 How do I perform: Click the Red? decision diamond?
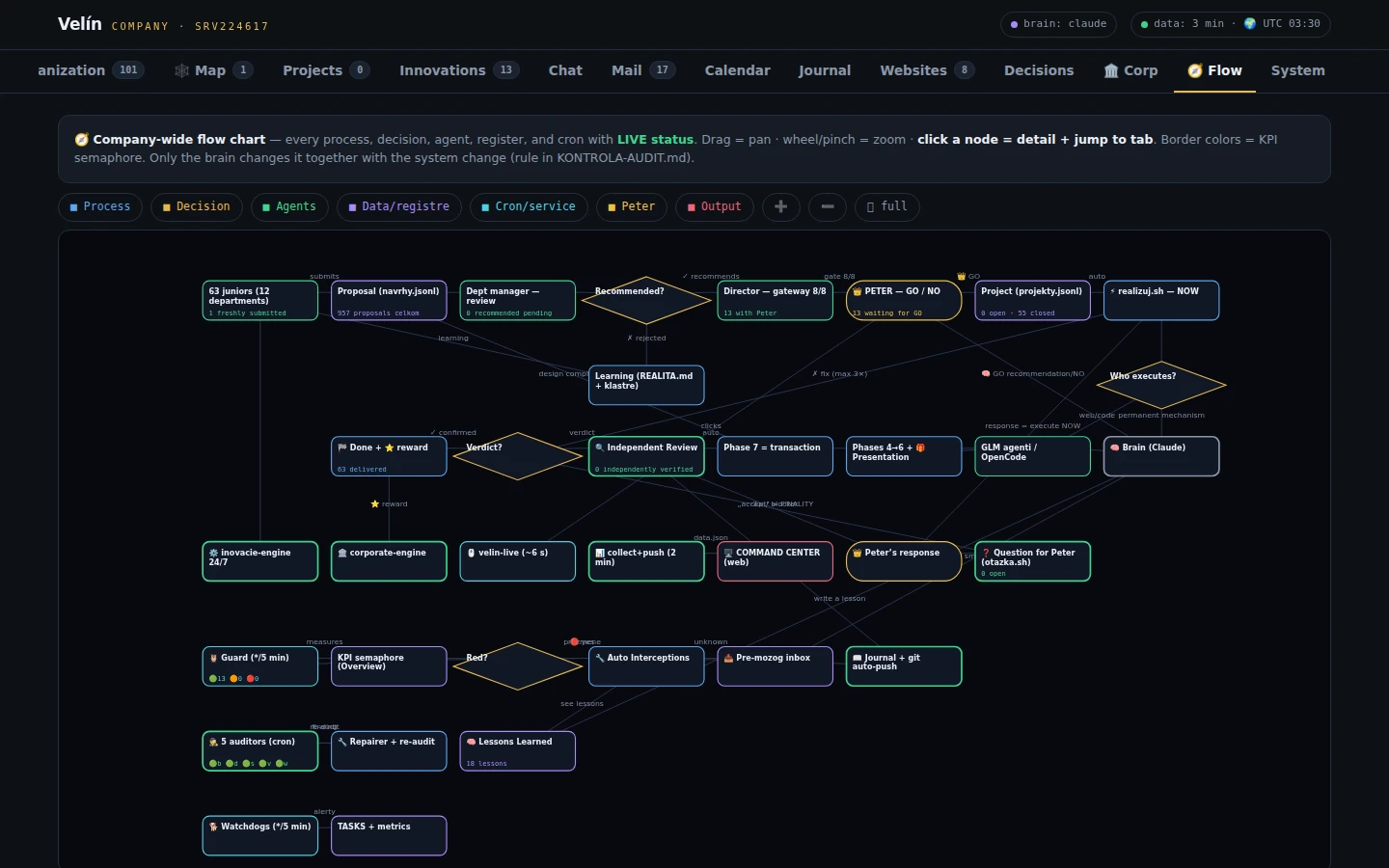coord(518,666)
